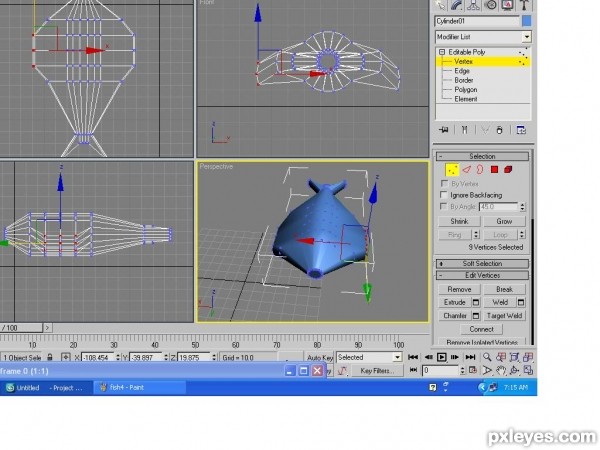
Task: Switch to fish4 - Paint taskbar item
Action: [x=140, y=387]
